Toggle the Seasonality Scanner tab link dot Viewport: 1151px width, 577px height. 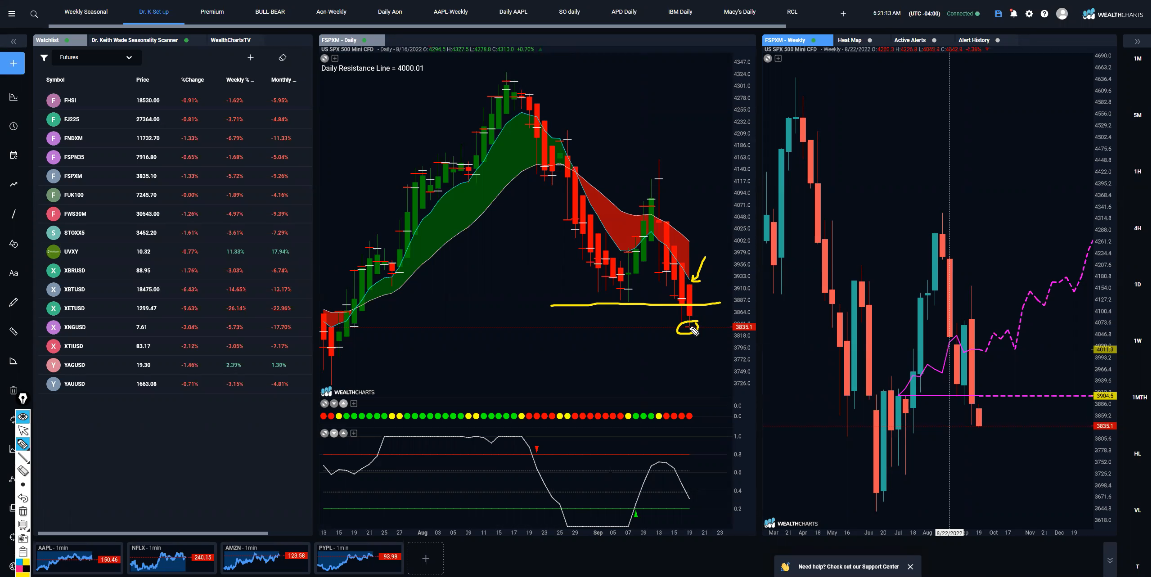point(186,40)
